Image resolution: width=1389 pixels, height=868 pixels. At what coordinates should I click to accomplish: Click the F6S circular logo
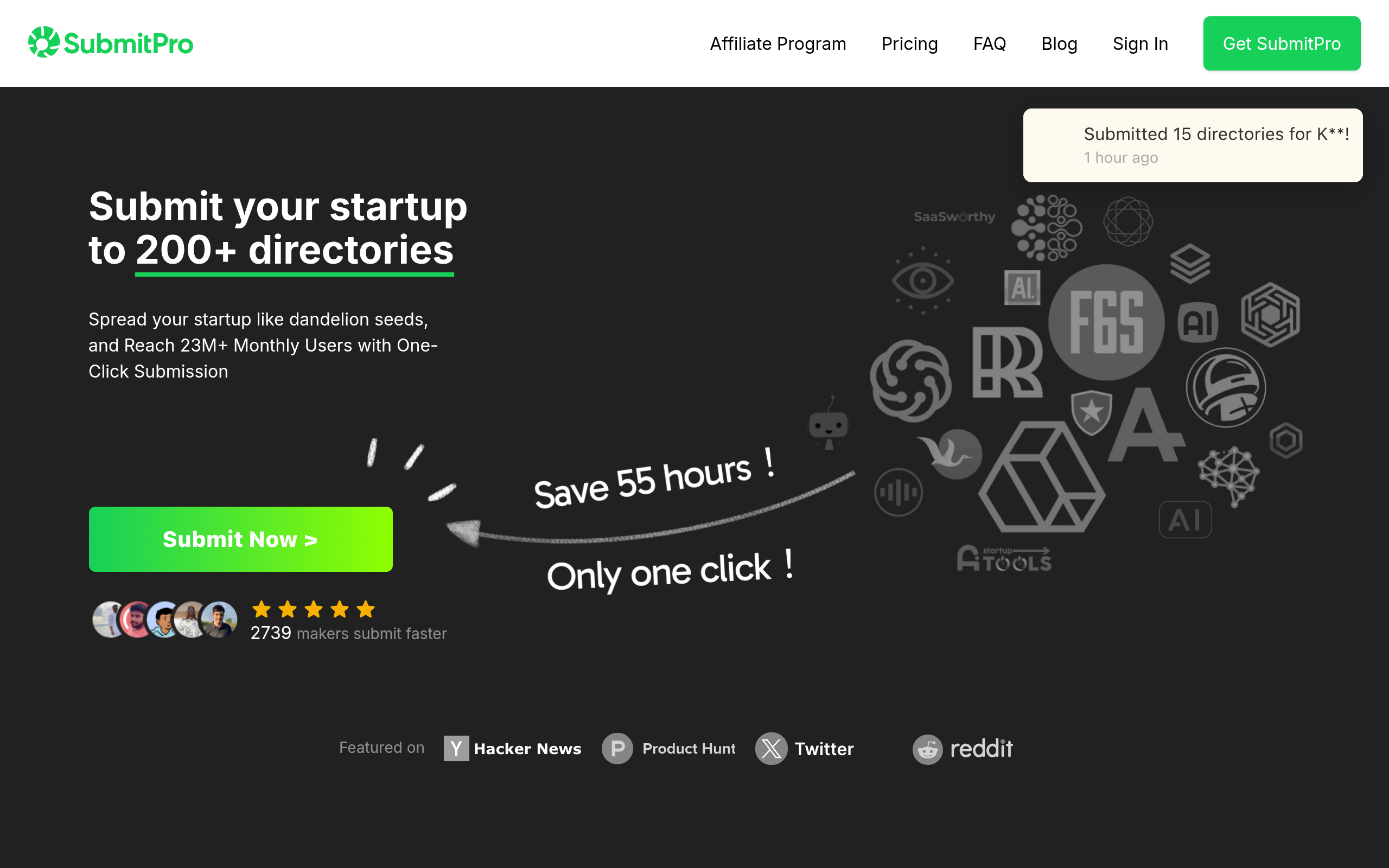[1106, 322]
